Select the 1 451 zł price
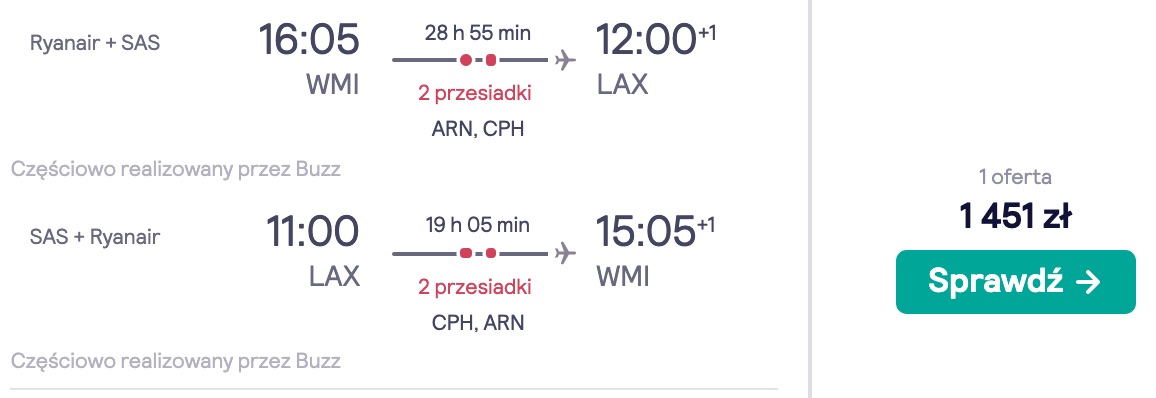 point(1015,217)
